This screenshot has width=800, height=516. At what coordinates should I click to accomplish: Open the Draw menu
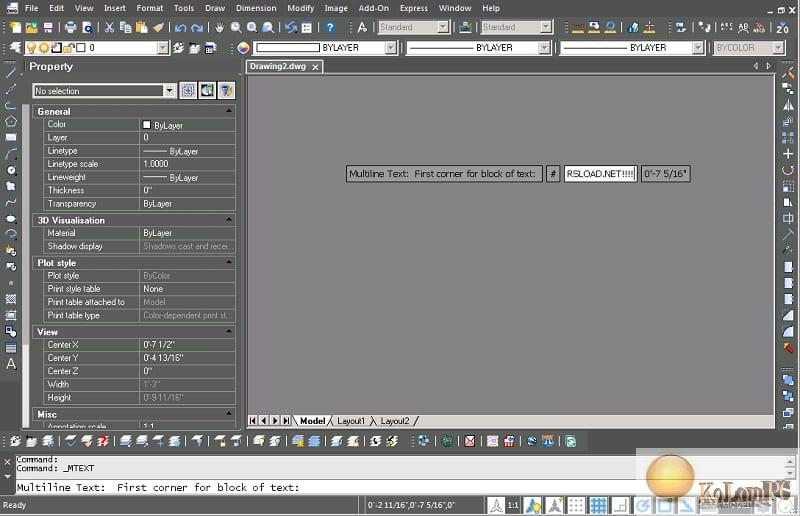tap(215, 8)
